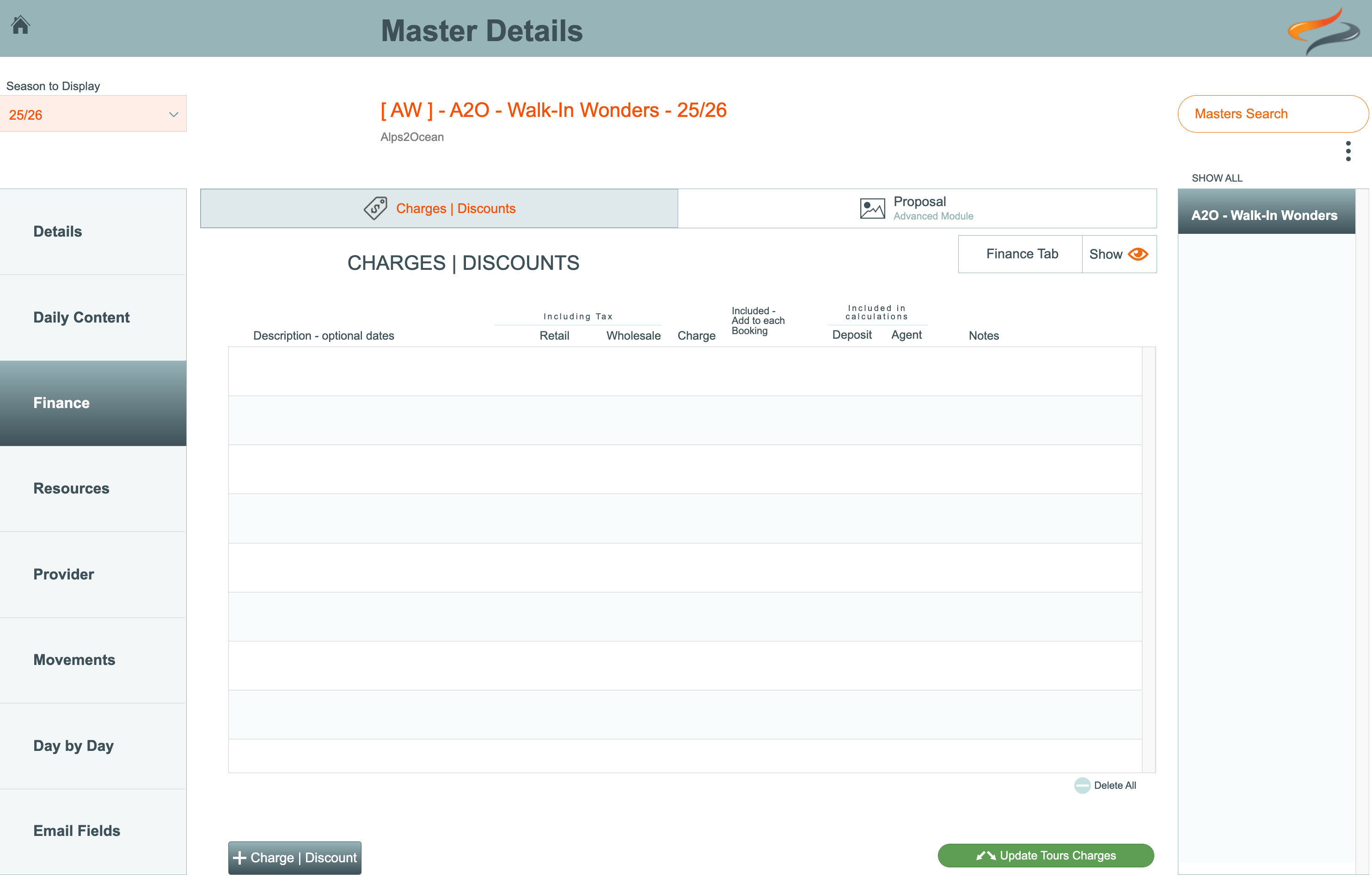Click the Agent column header
This screenshot has width=1372, height=890.
pos(906,335)
